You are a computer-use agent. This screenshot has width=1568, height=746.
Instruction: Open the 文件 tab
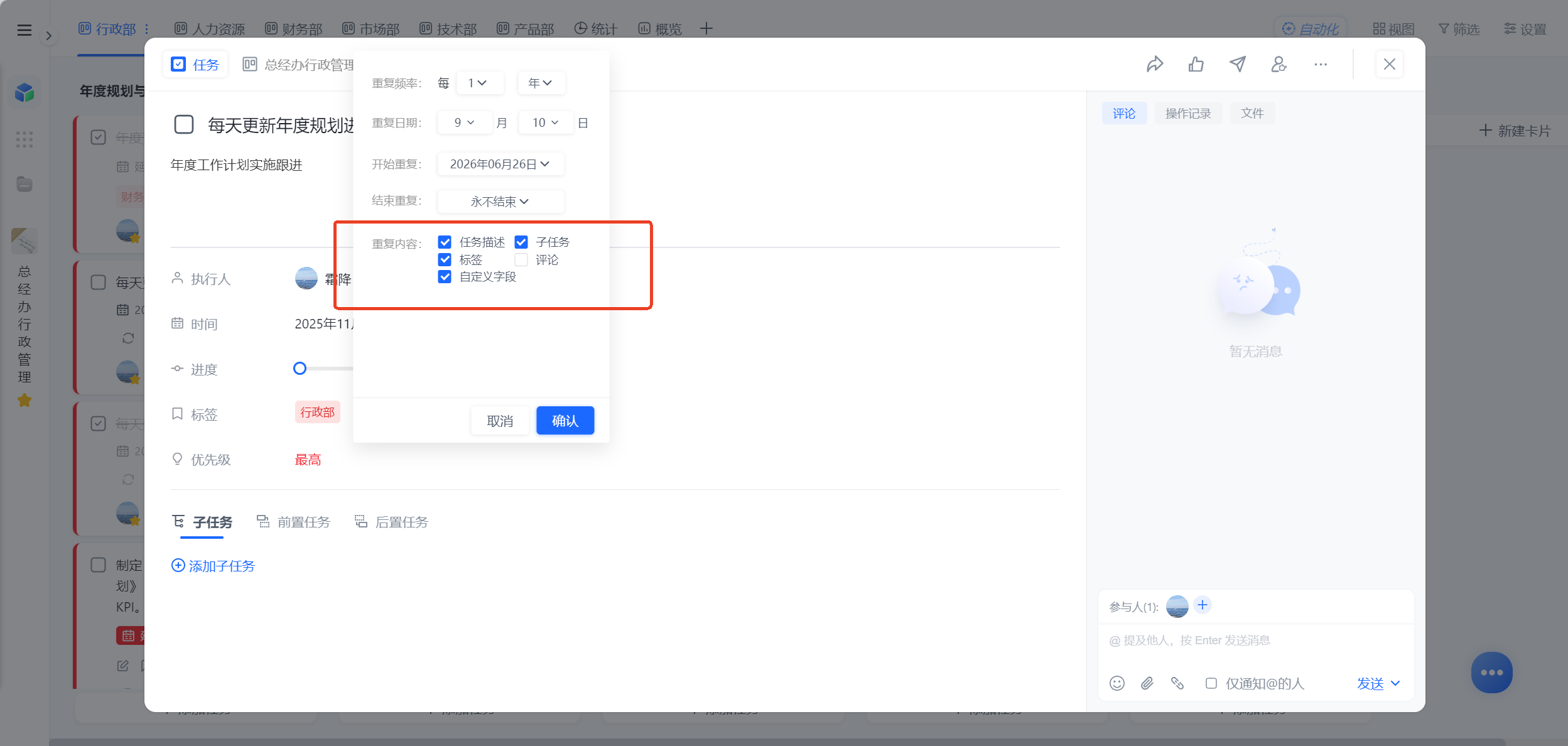click(x=1252, y=113)
